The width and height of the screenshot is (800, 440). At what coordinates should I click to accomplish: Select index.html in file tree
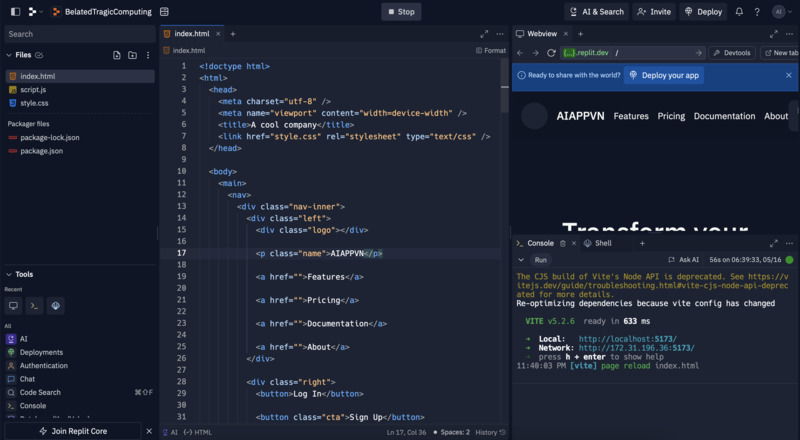pyautogui.click(x=80, y=76)
